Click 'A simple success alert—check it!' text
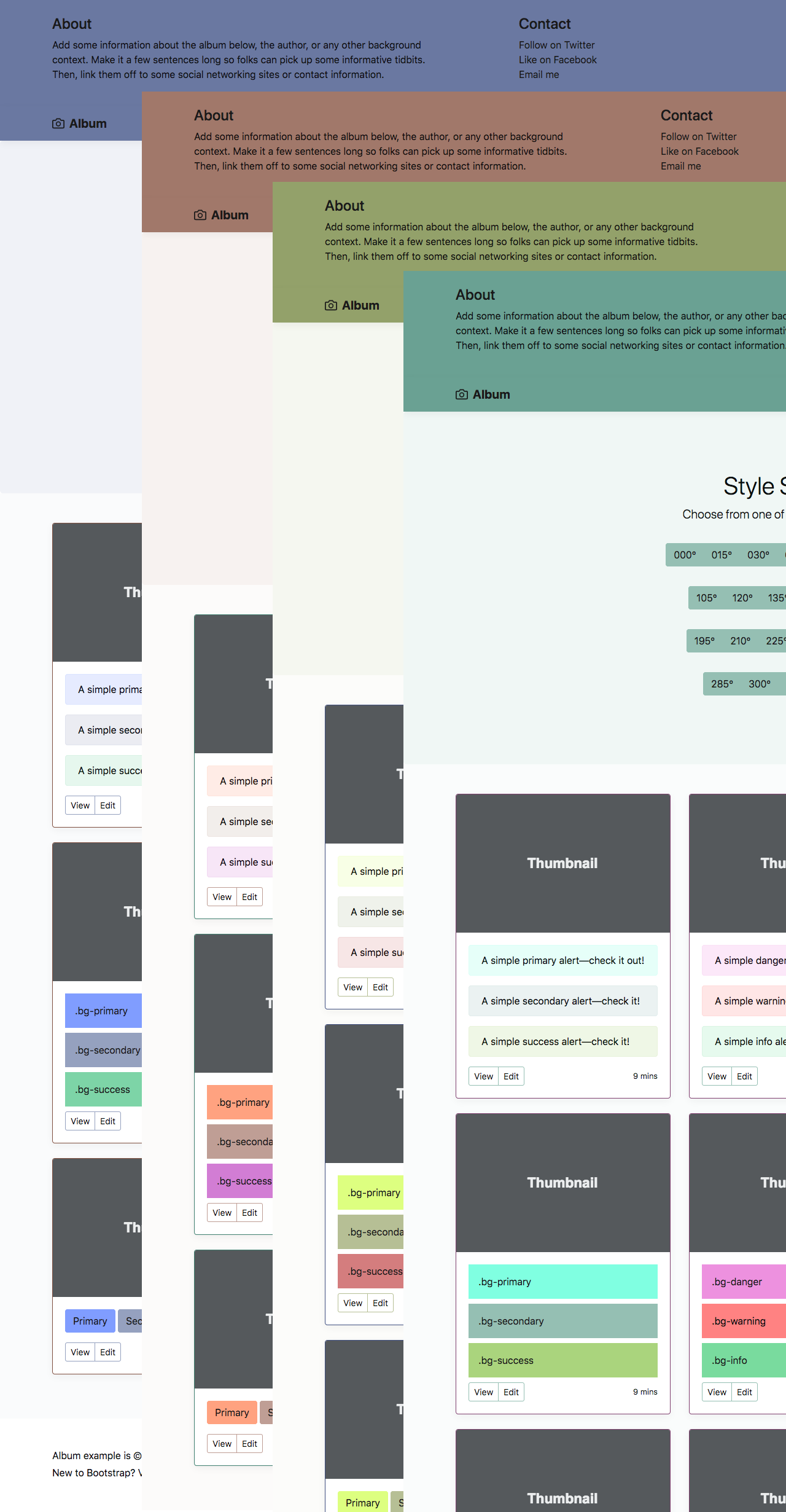786x1512 pixels. (x=556, y=1041)
